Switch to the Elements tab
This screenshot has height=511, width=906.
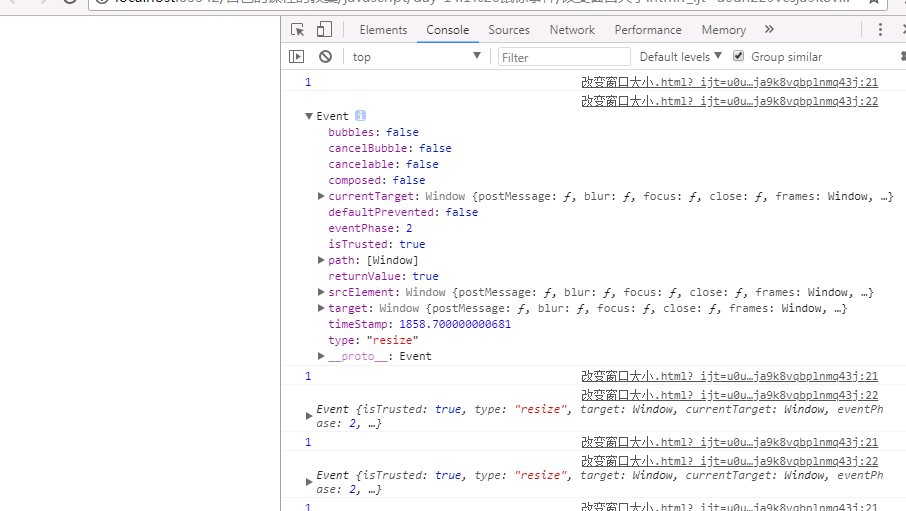point(383,30)
